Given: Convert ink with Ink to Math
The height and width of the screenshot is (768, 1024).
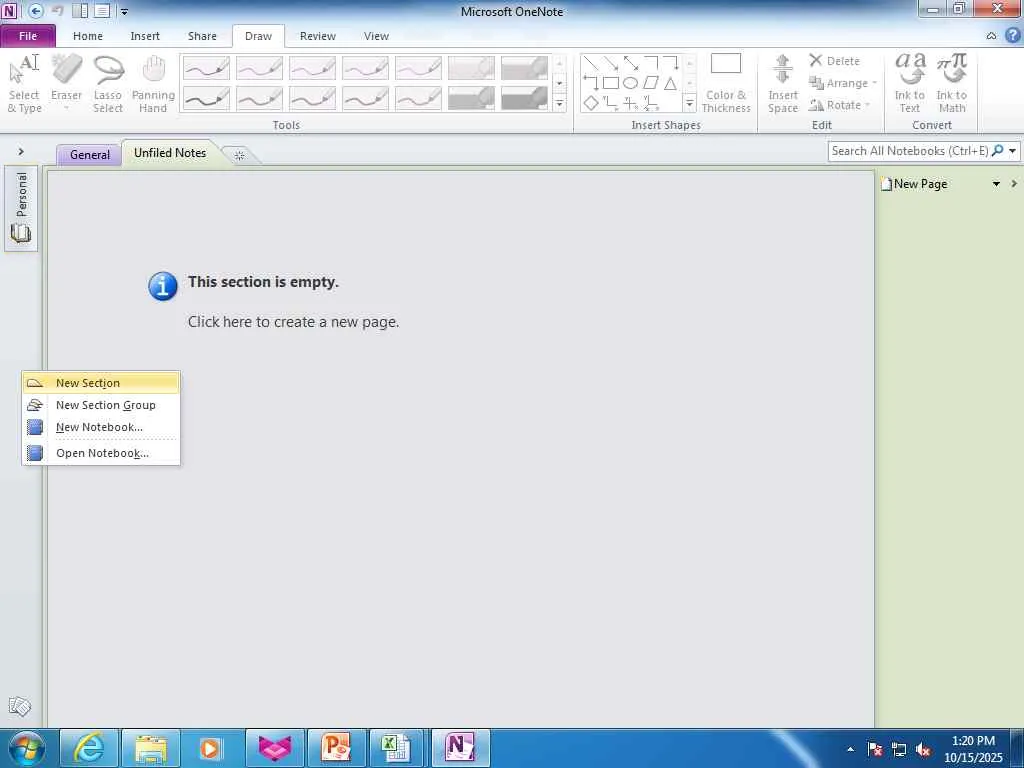Looking at the screenshot, I should tap(952, 84).
